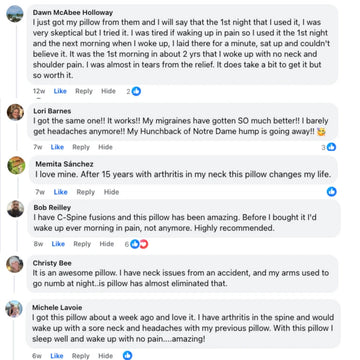Open like reaction on Lori Barnes' comment
Screen dimensions: 360x360
coord(331,147)
